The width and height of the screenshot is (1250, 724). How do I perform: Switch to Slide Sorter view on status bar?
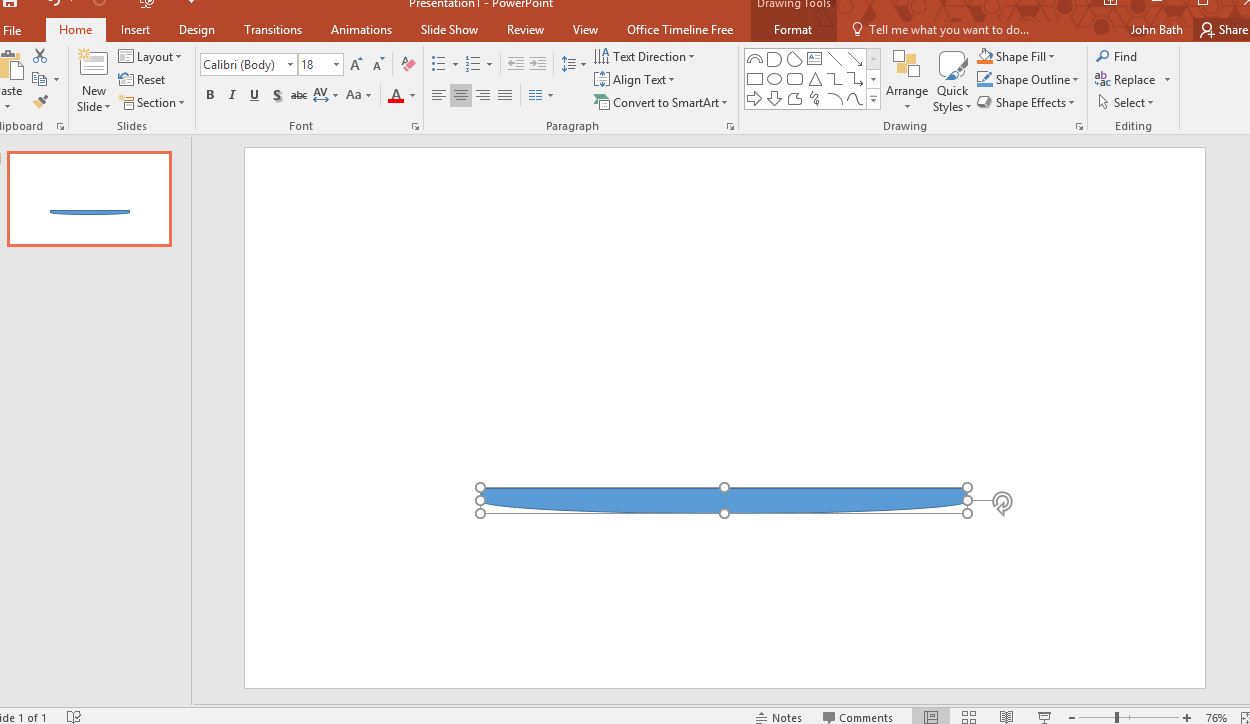[x=968, y=715]
